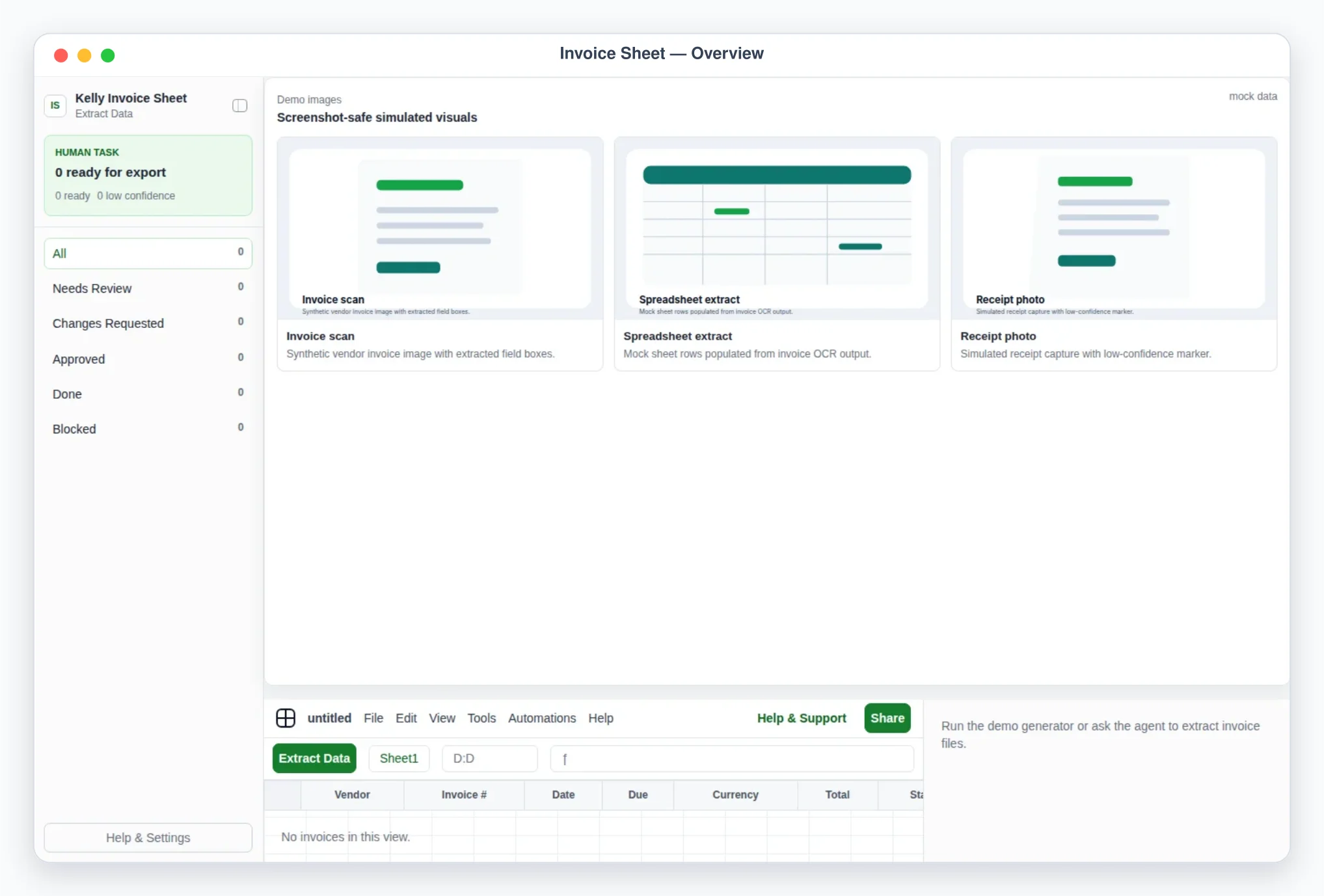Click the D:D cell range field
Image resolution: width=1324 pixels, height=896 pixels.
[490, 758]
